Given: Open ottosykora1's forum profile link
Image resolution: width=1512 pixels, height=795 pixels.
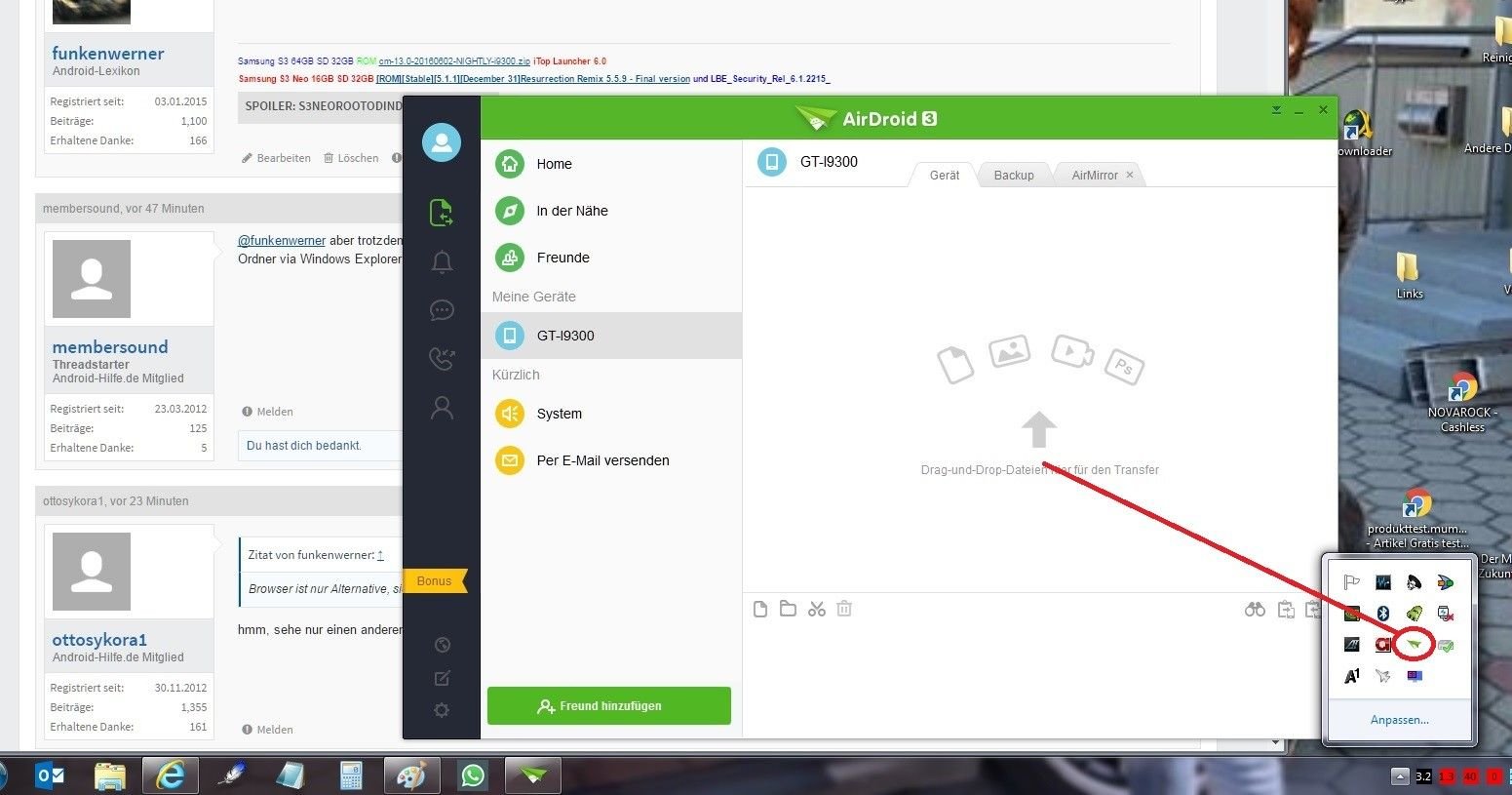Looking at the screenshot, I should (x=99, y=640).
